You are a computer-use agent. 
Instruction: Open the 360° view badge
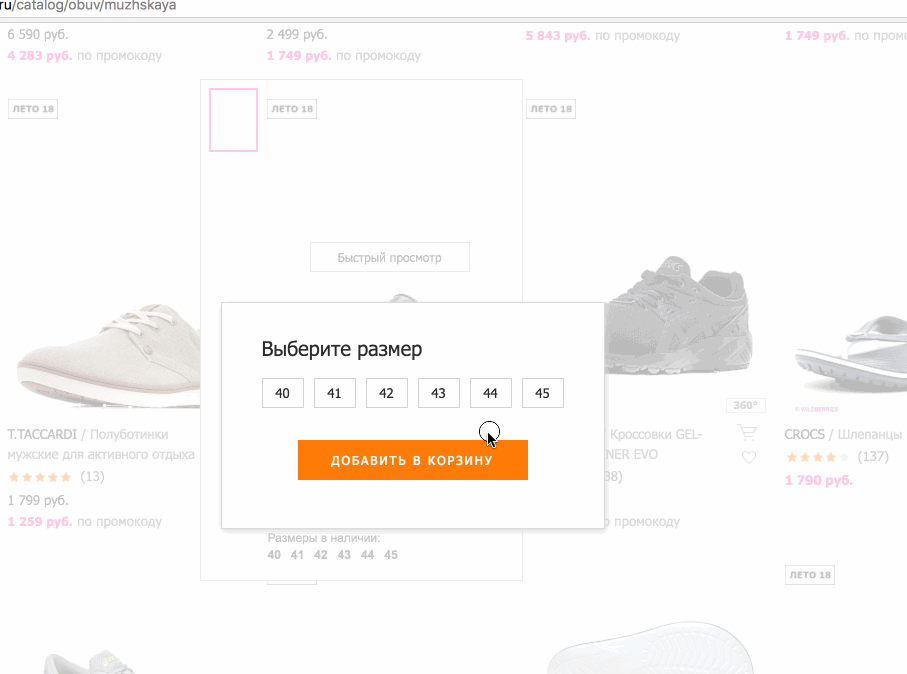745,406
